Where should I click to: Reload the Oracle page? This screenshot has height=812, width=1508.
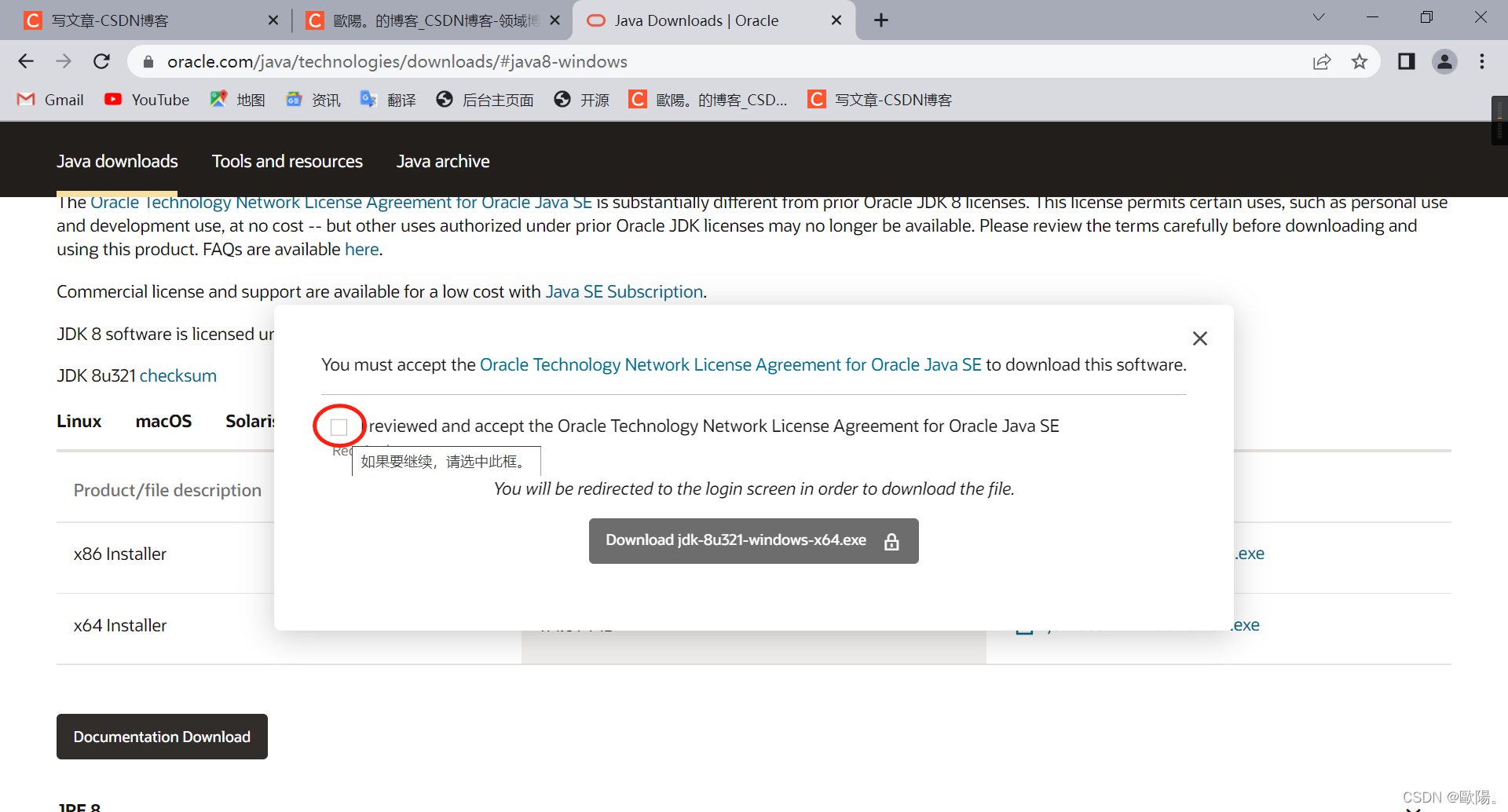[101, 61]
